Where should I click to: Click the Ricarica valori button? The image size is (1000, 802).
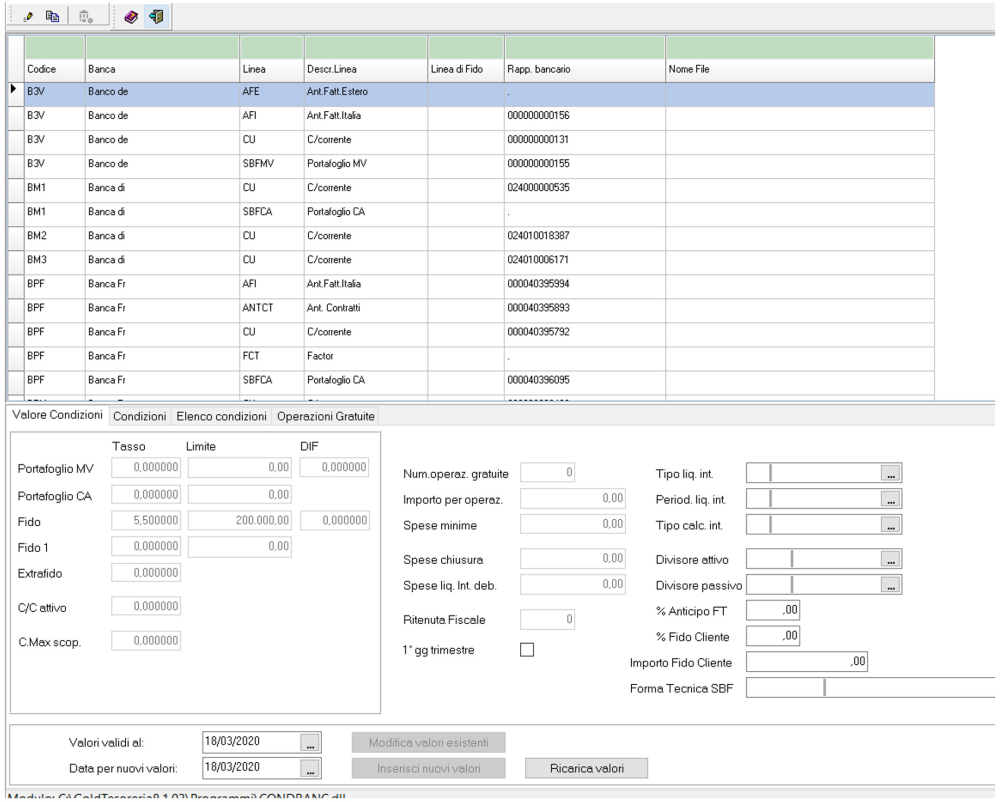coord(585,767)
